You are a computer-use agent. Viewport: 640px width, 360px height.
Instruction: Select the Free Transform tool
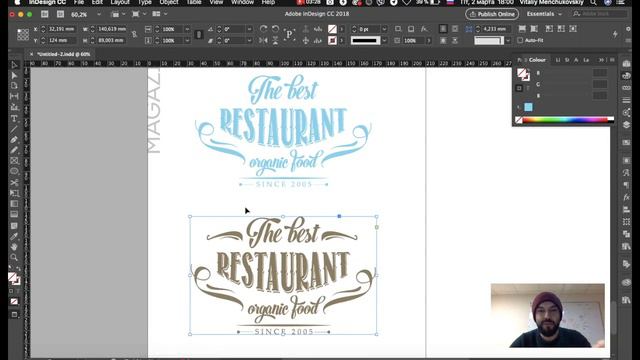tap(14, 193)
